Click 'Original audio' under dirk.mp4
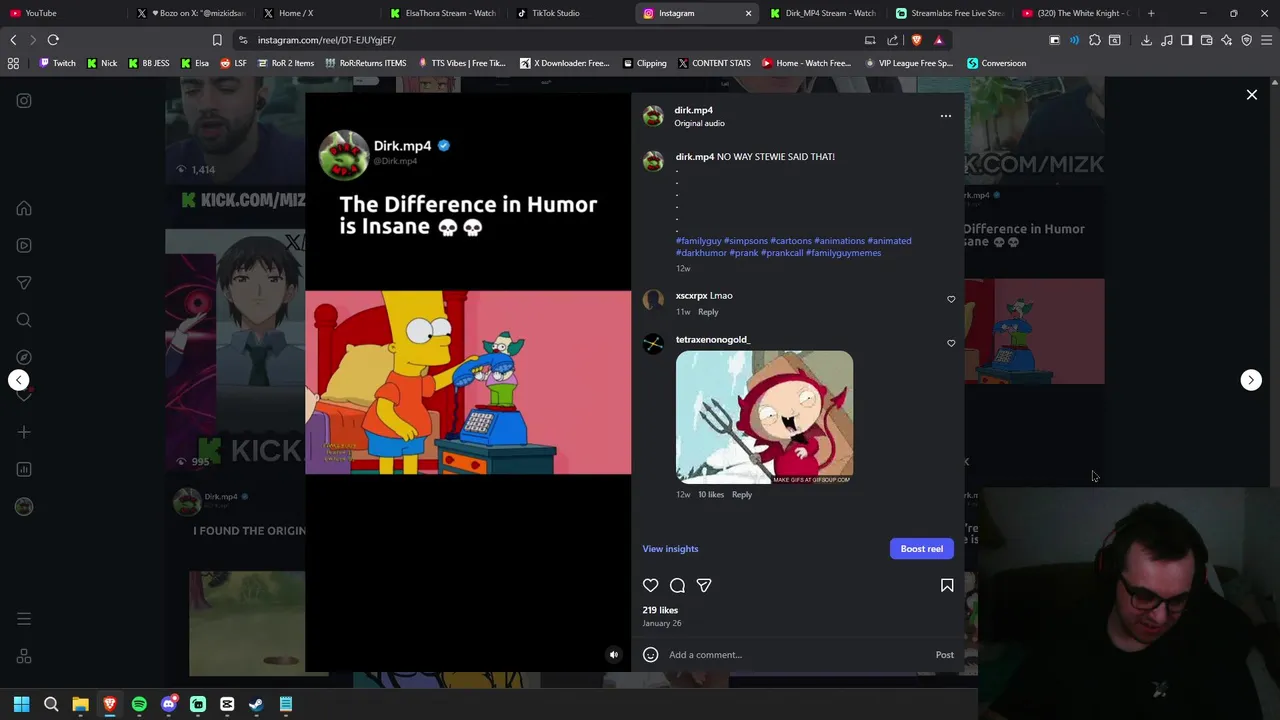Image resolution: width=1280 pixels, height=720 pixels. tap(699, 123)
